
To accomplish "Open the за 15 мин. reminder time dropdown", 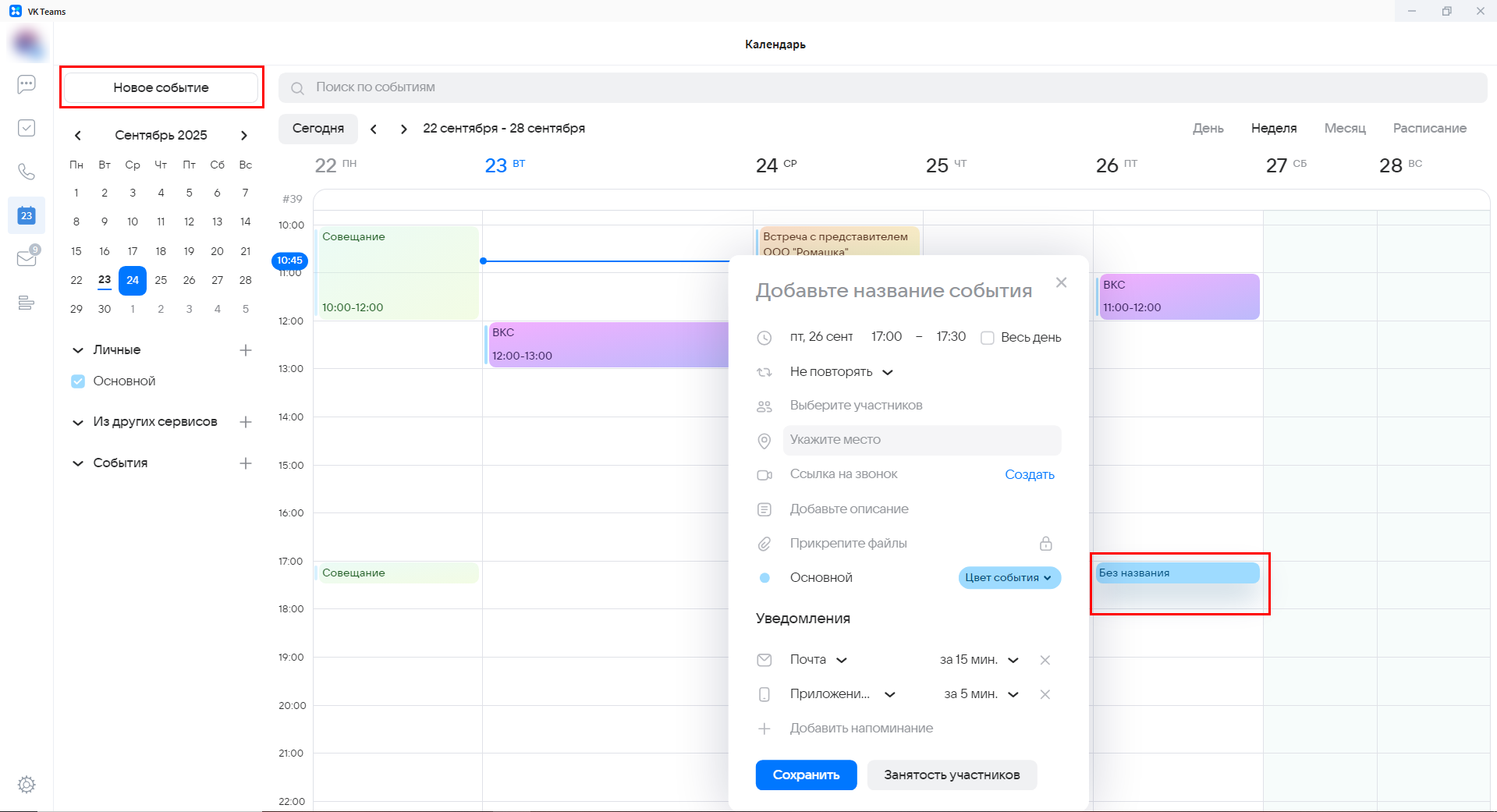I will coord(978,660).
